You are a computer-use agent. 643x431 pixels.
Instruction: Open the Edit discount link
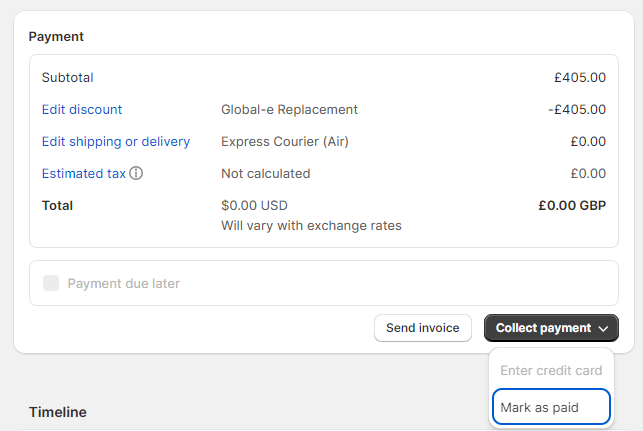coord(82,109)
